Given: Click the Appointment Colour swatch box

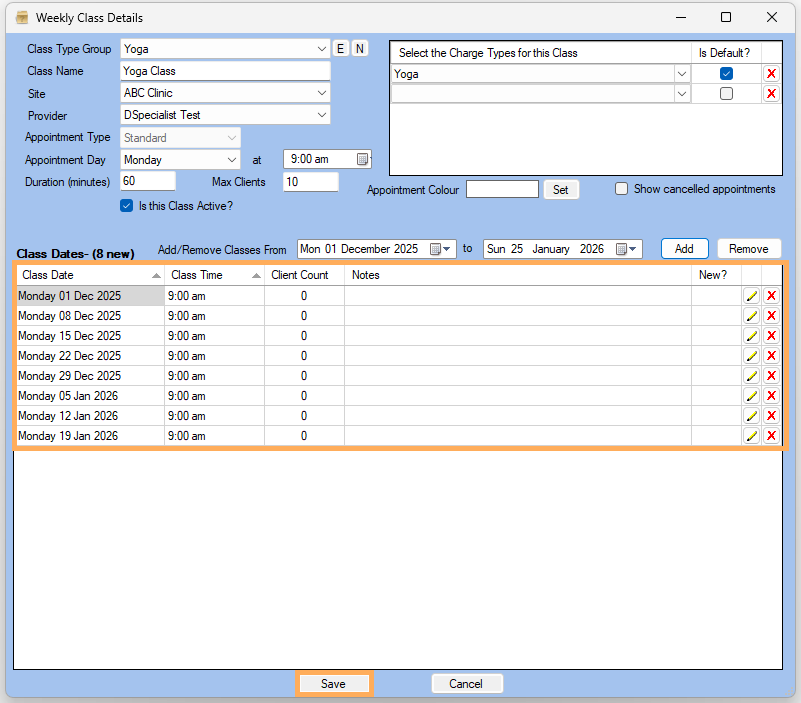Looking at the screenshot, I should pos(502,189).
